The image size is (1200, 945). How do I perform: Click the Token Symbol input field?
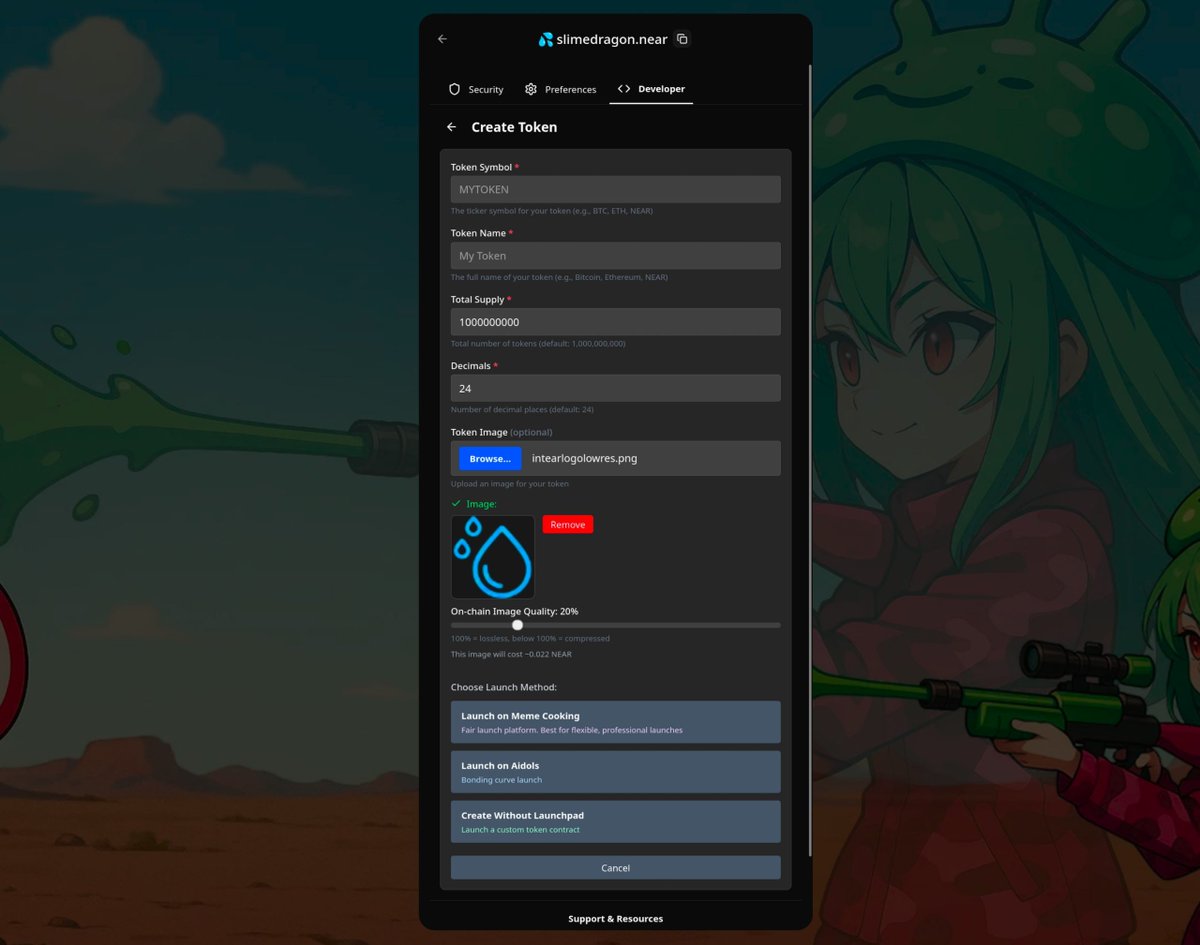click(x=615, y=189)
